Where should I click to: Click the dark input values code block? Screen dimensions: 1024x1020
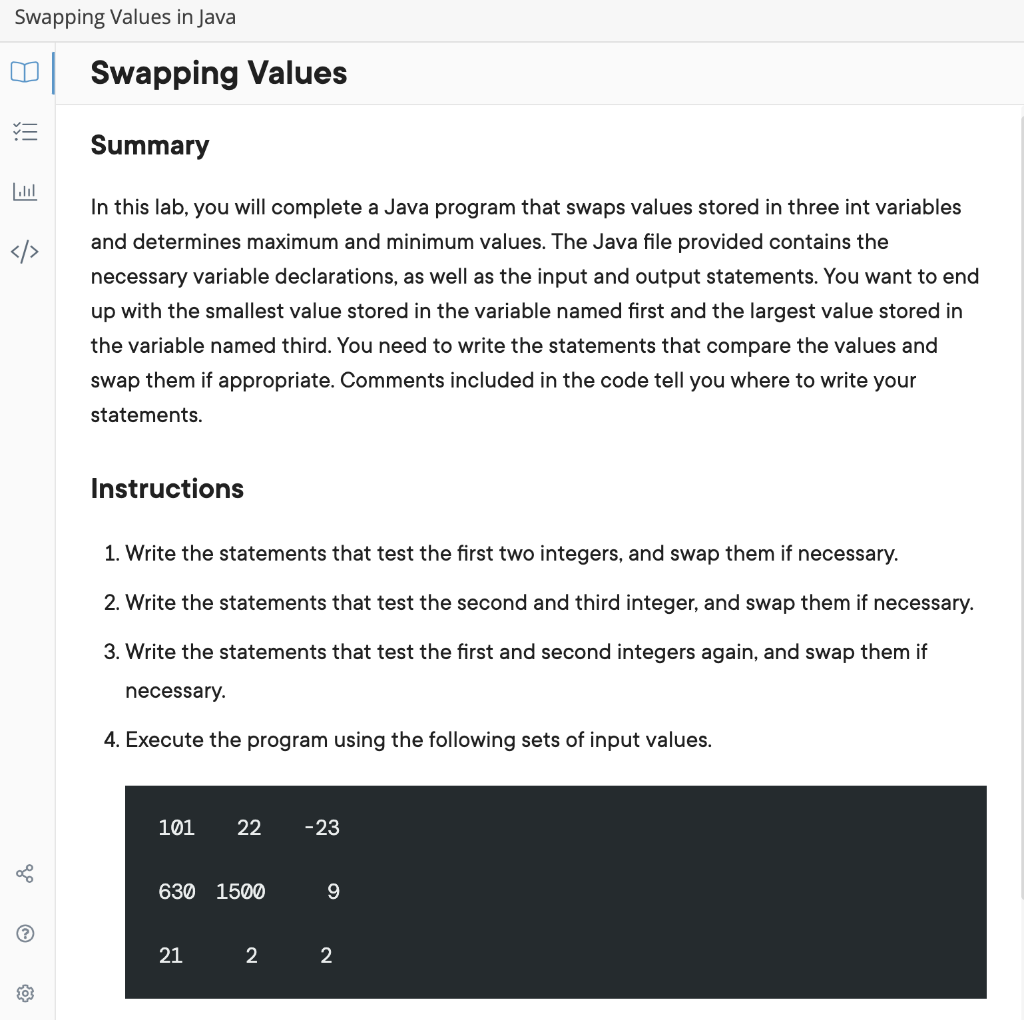coord(555,891)
